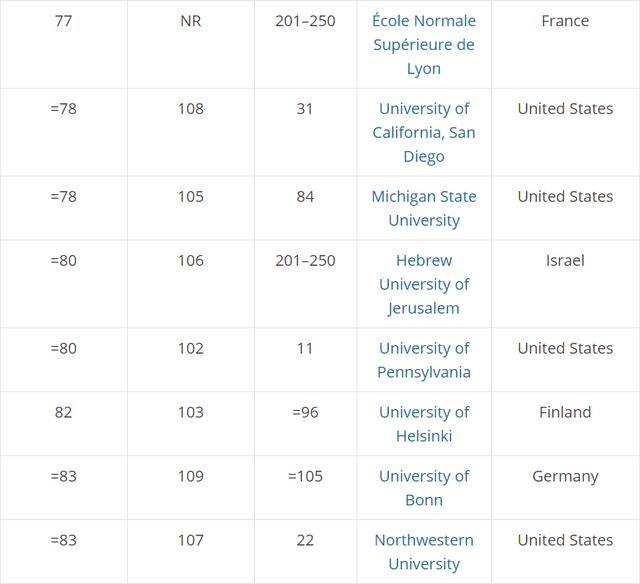640x584 pixels.
Task: Open University of California, San Diego link
Action: click(x=424, y=132)
